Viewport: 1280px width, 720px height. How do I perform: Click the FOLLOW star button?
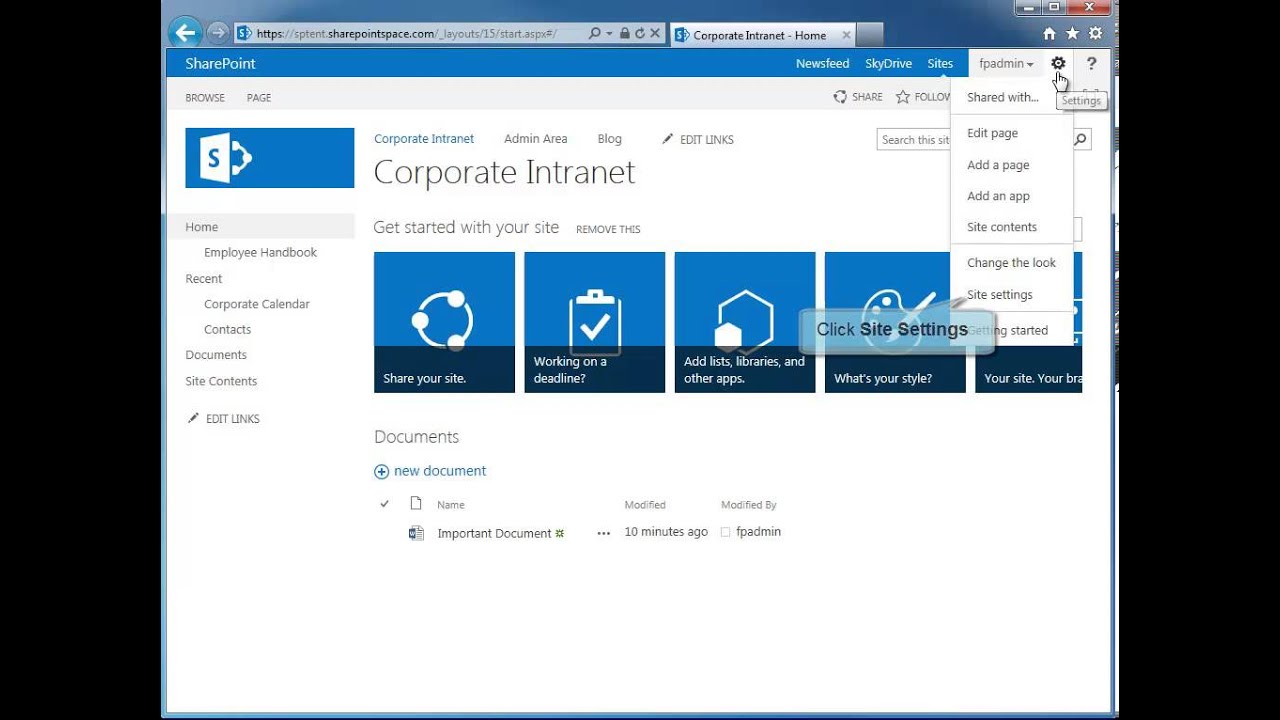point(923,97)
